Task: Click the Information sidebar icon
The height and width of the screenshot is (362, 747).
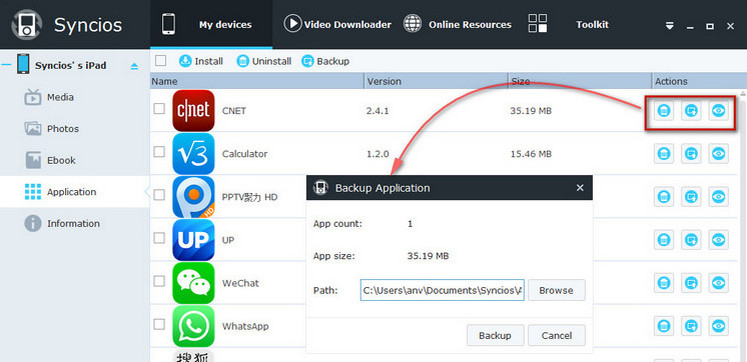Action: (x=33, y=223)
